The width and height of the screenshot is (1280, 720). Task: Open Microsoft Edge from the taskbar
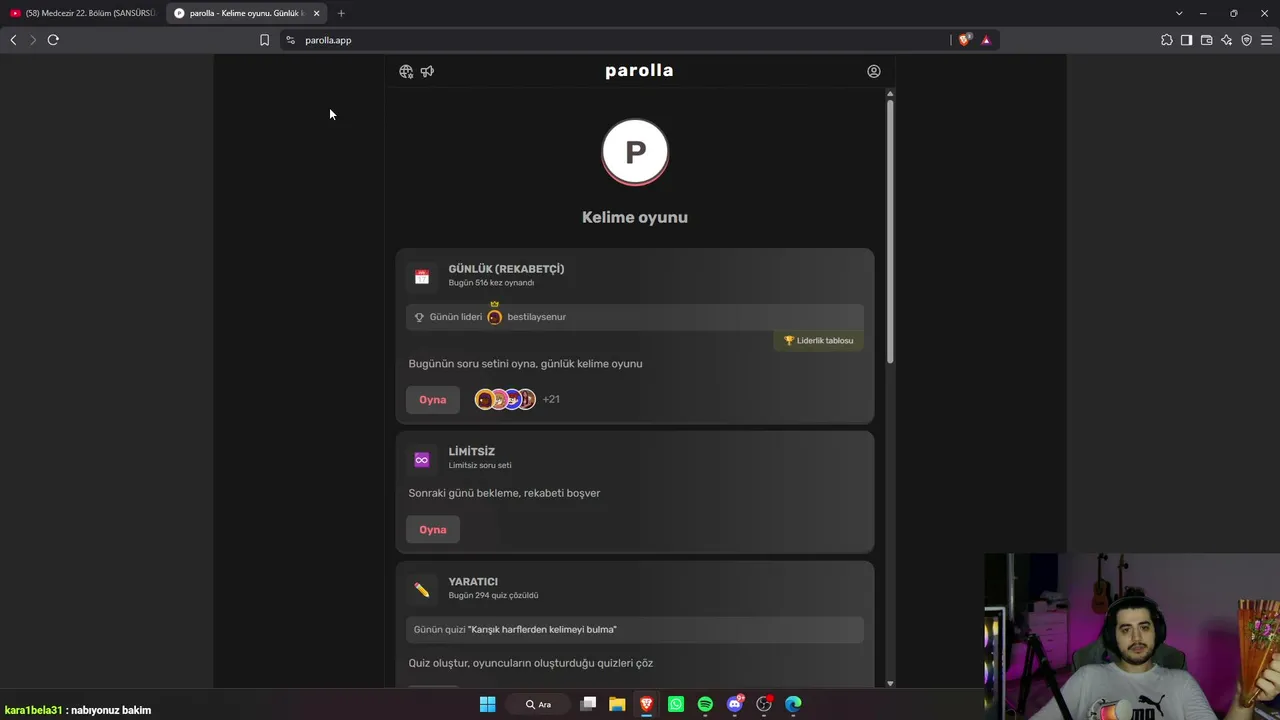(x=793, y=704)
